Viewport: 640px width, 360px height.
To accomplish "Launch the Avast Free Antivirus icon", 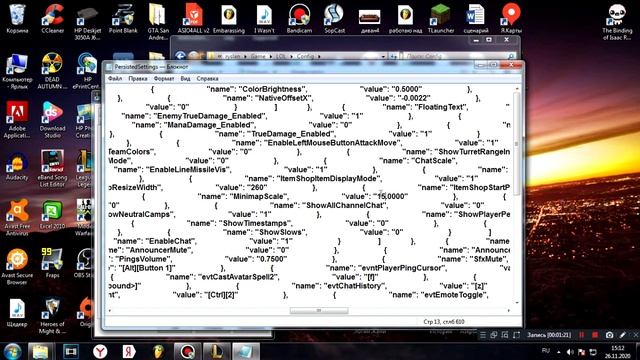I will 17,218.
